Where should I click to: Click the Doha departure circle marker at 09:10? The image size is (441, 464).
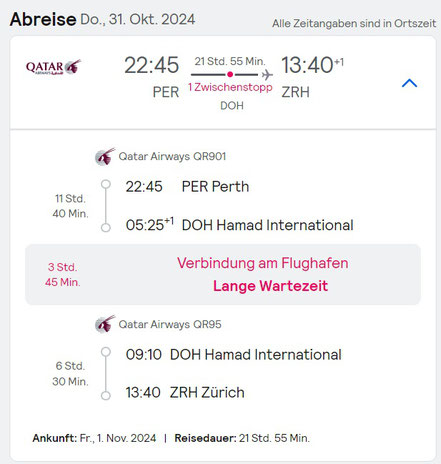pyautogui.click(x=106, y=352)
